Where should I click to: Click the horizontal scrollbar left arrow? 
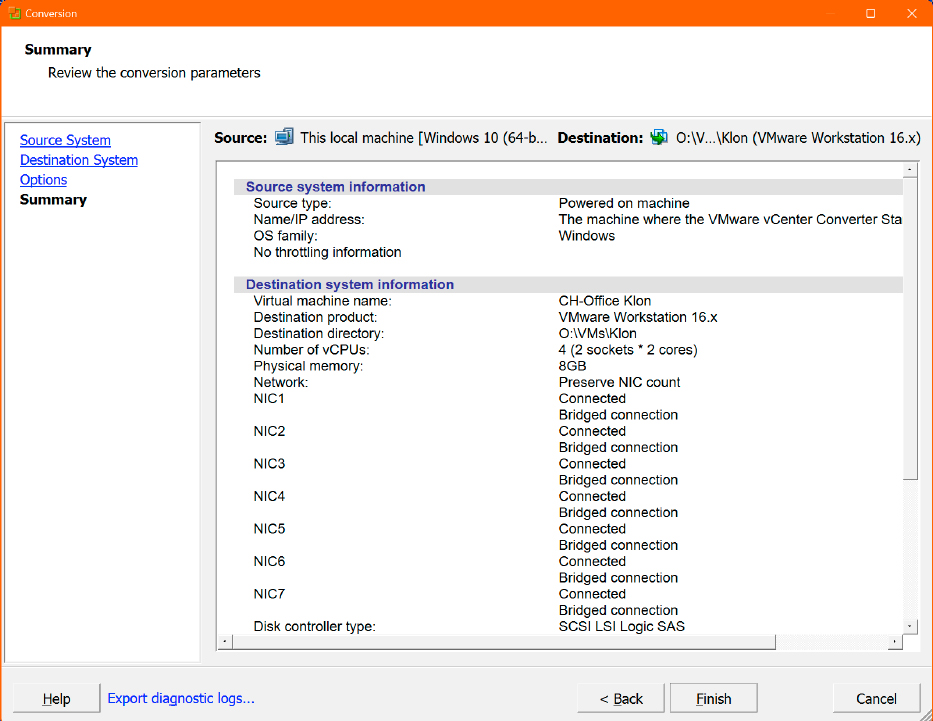coord(225,642)
